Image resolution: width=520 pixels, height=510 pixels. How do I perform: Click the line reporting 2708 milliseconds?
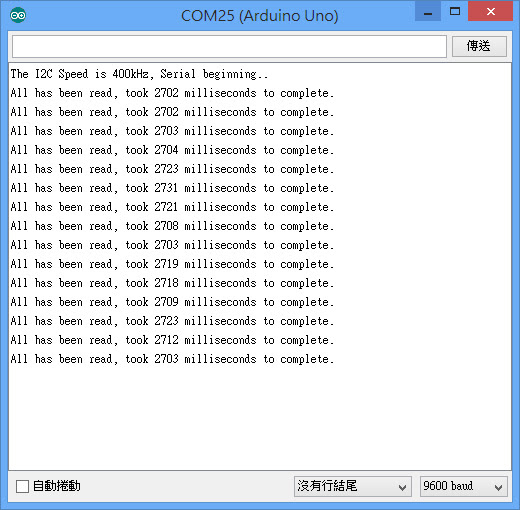point(172,226)
